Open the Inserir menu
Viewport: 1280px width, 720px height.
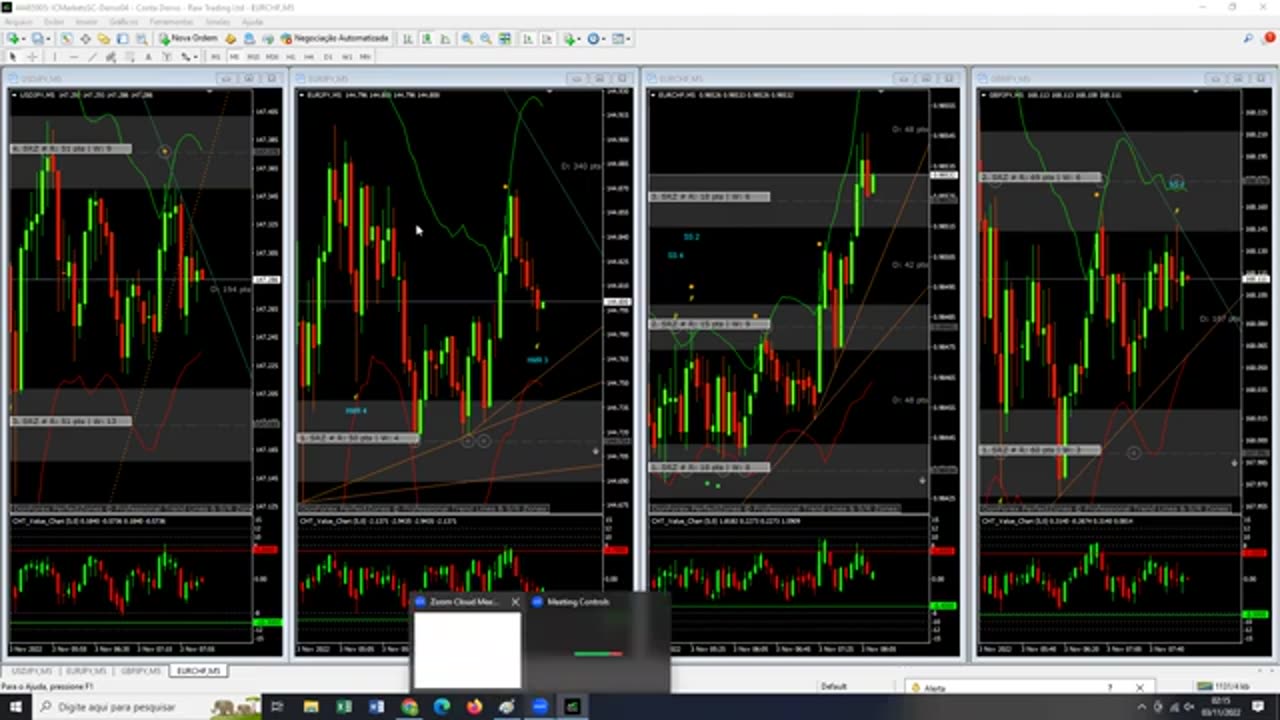click(87, 21)
